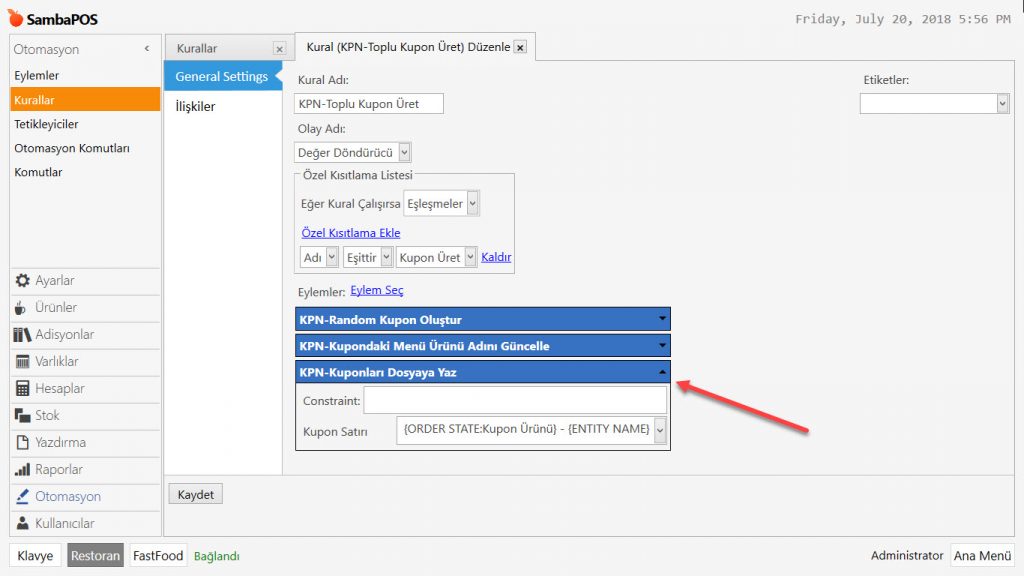Close the Kurallar tab
Screen dimensions: 1024x576
point(279,49)
